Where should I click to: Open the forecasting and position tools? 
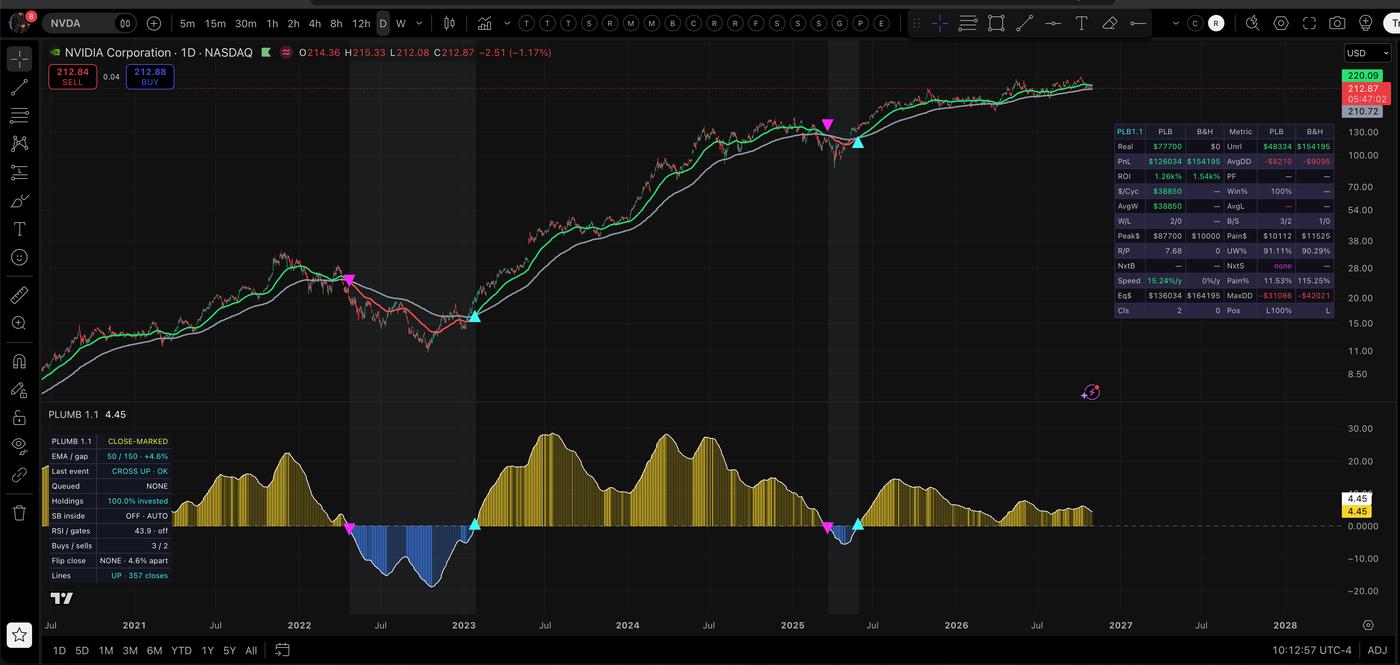[19, 173]
